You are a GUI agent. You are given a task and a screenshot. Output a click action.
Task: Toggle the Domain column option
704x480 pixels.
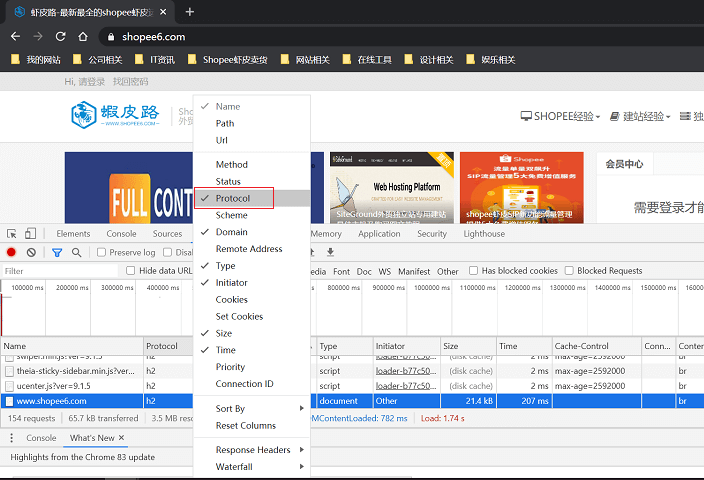(x=252, y=232)
